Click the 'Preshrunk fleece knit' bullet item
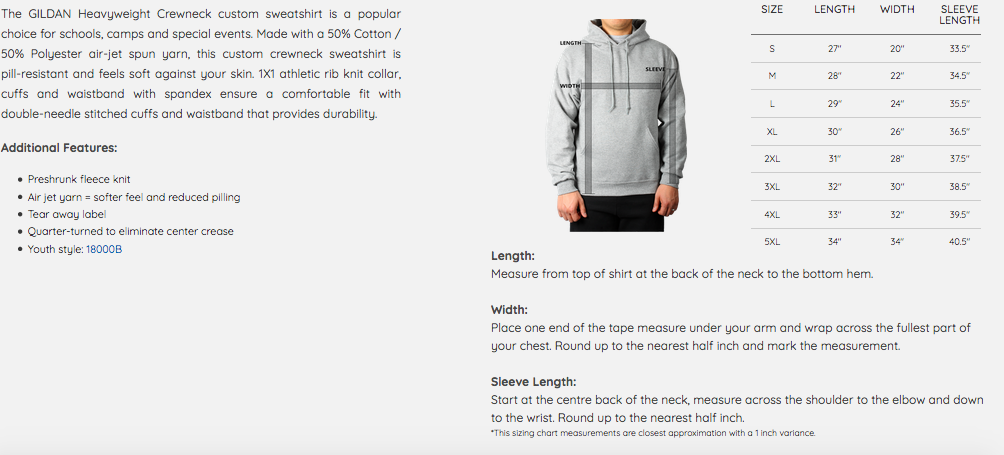The image size is (1004, 455). 79,180
